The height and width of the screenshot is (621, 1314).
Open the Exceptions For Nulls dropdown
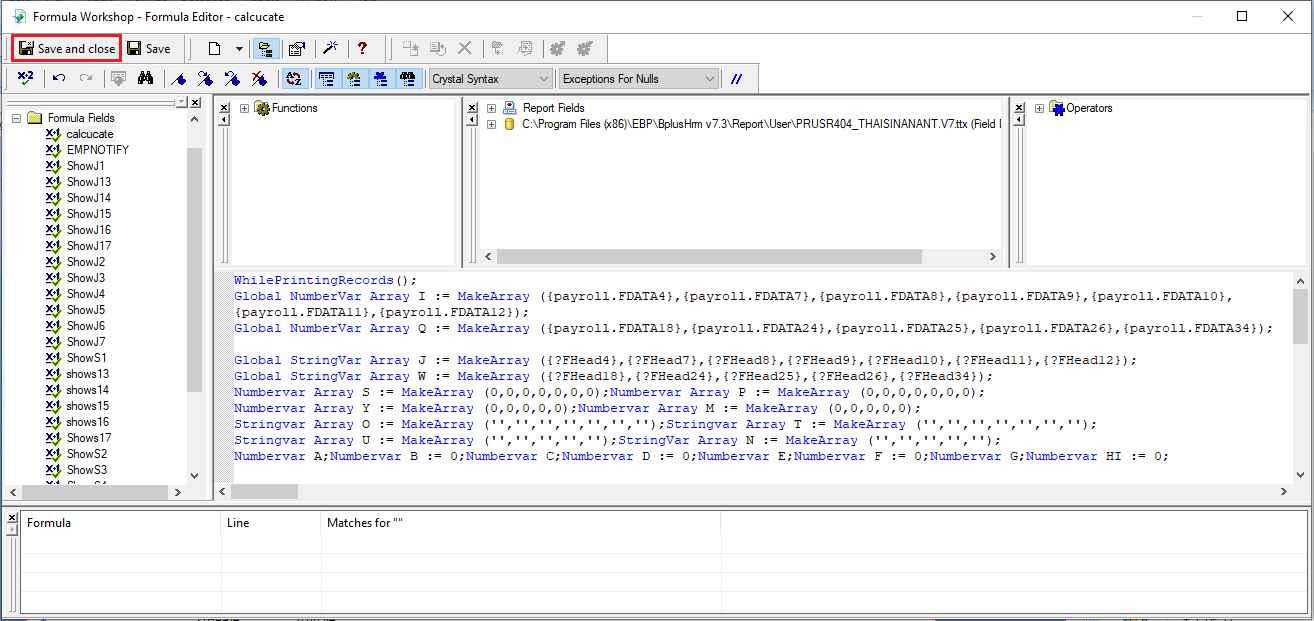[638, 78]
